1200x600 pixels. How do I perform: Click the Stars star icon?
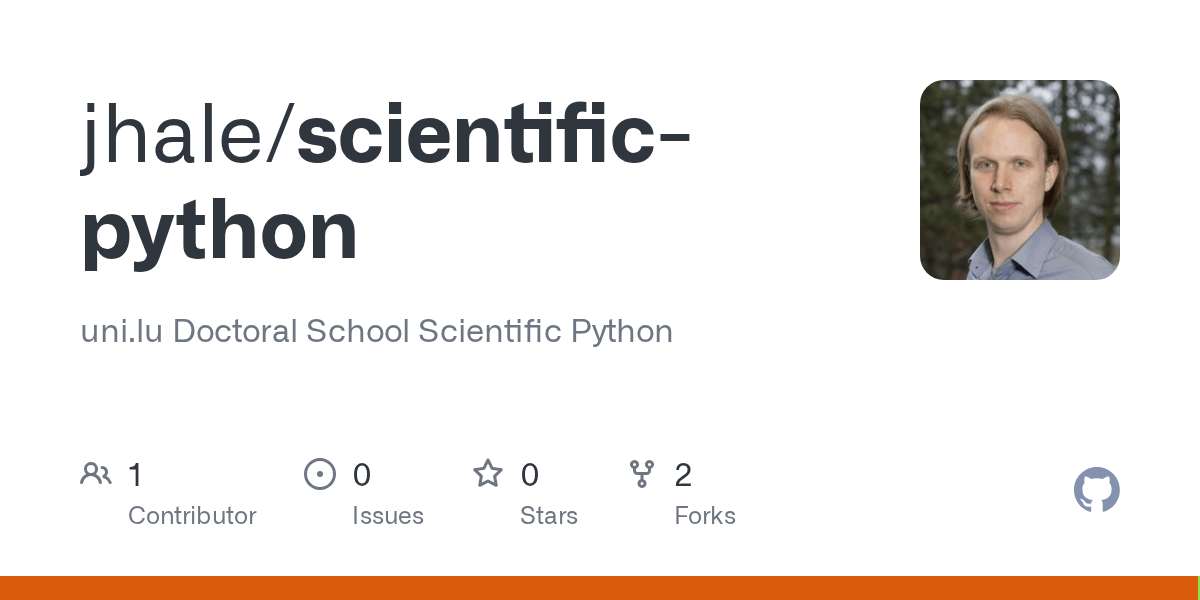488,473
